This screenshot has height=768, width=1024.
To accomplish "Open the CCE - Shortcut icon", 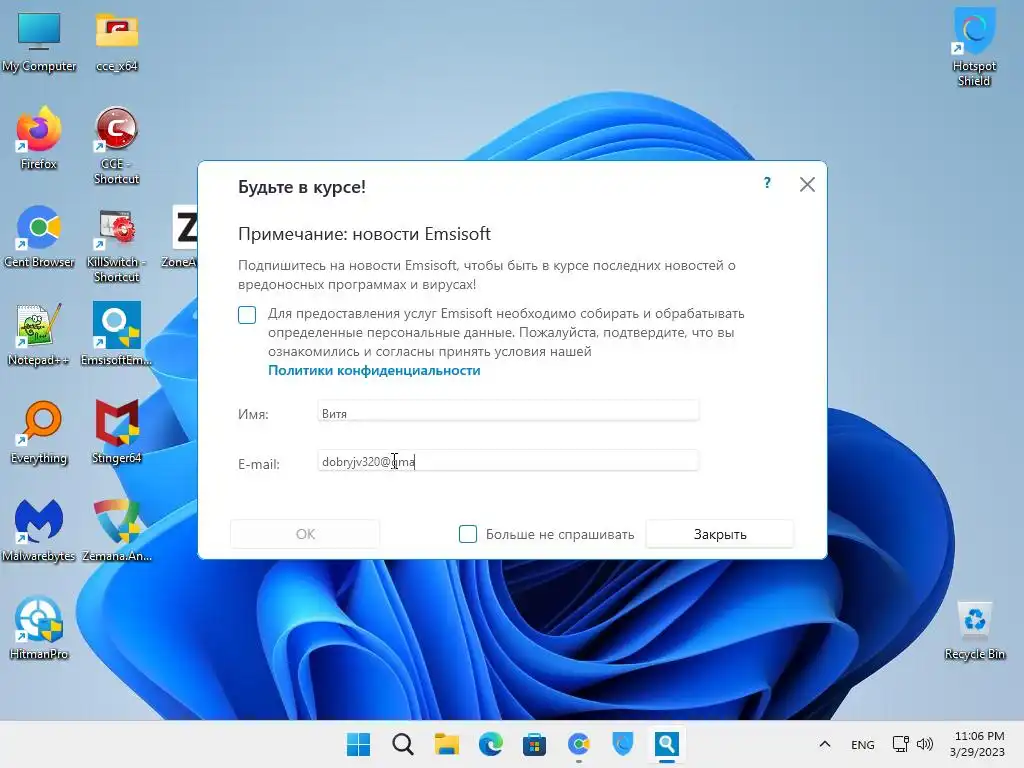I will click(116, 145).
